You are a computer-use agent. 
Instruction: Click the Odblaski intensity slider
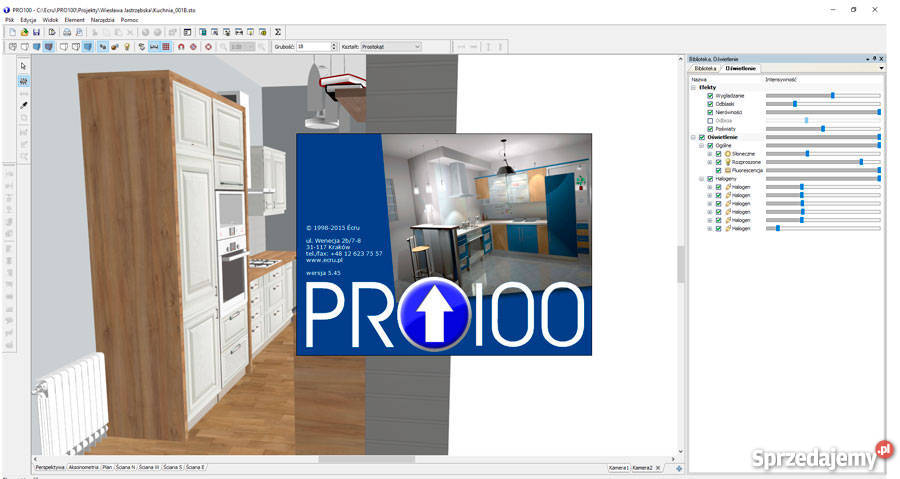pyautogui.click(x=823, y=104)
